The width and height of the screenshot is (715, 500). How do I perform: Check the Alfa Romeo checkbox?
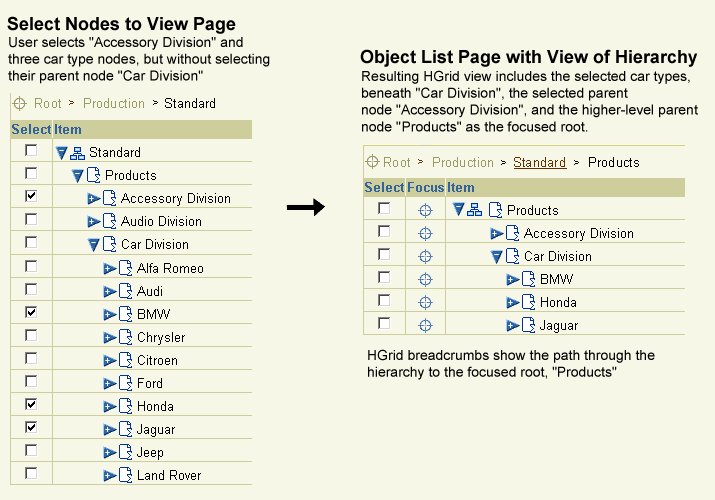31,266
